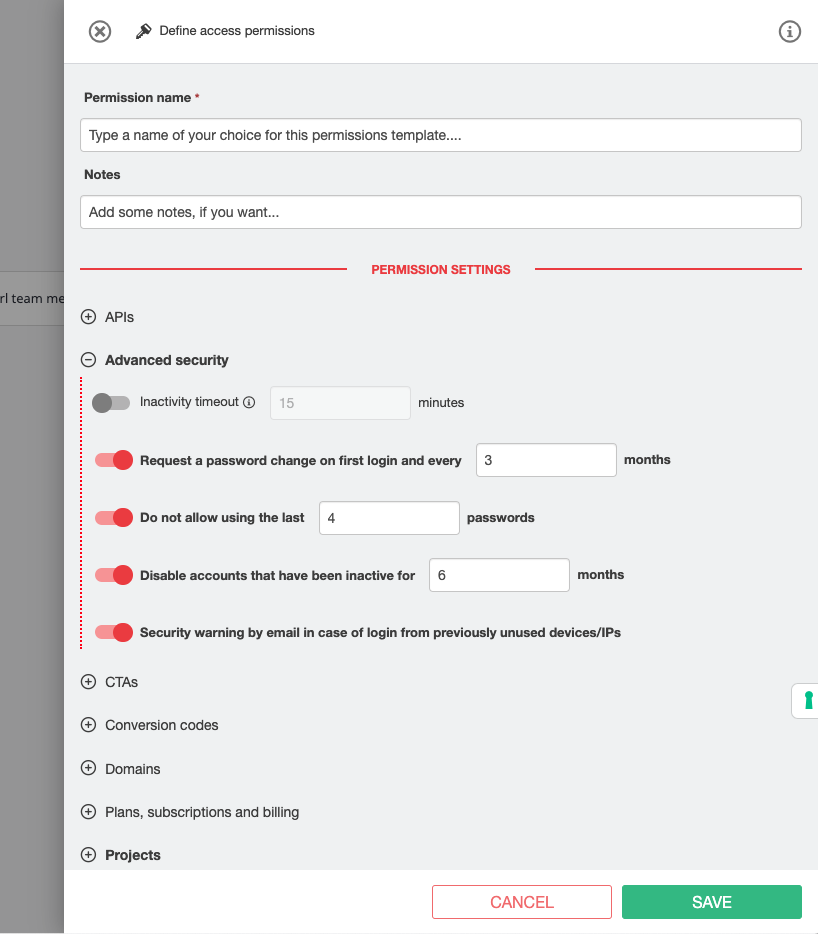The width and height of the screenshot is (818, 934).
Task: Expand the Projects section
Action: tap(88, 855)
